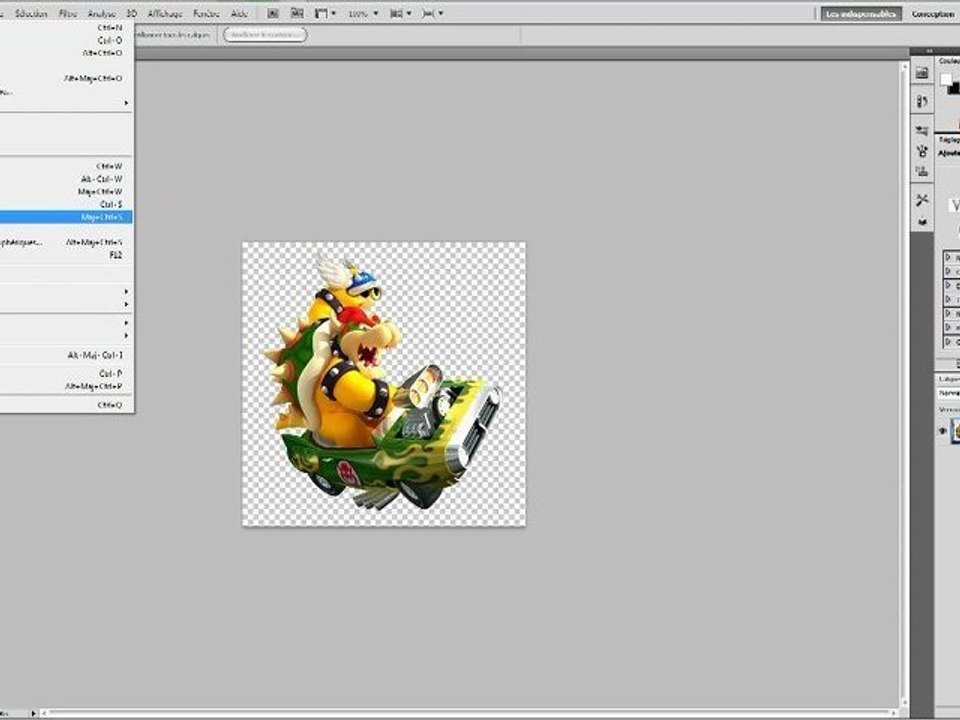Open the screen mode dropdown

433,13
